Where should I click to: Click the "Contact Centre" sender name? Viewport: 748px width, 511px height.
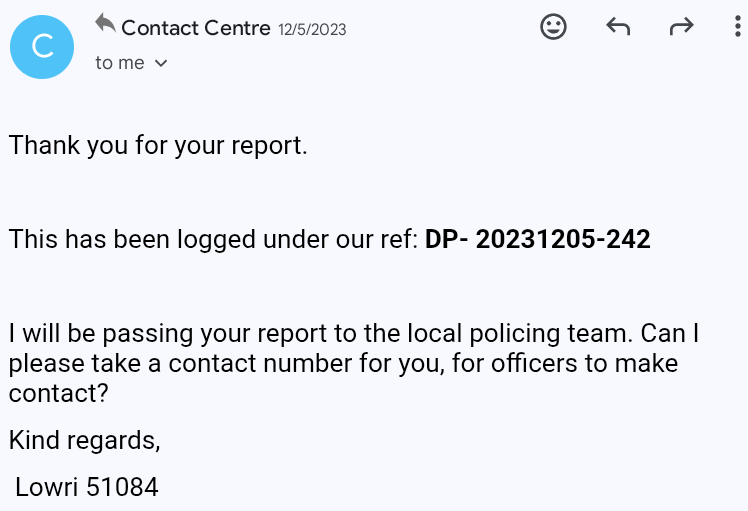point(196,28)
